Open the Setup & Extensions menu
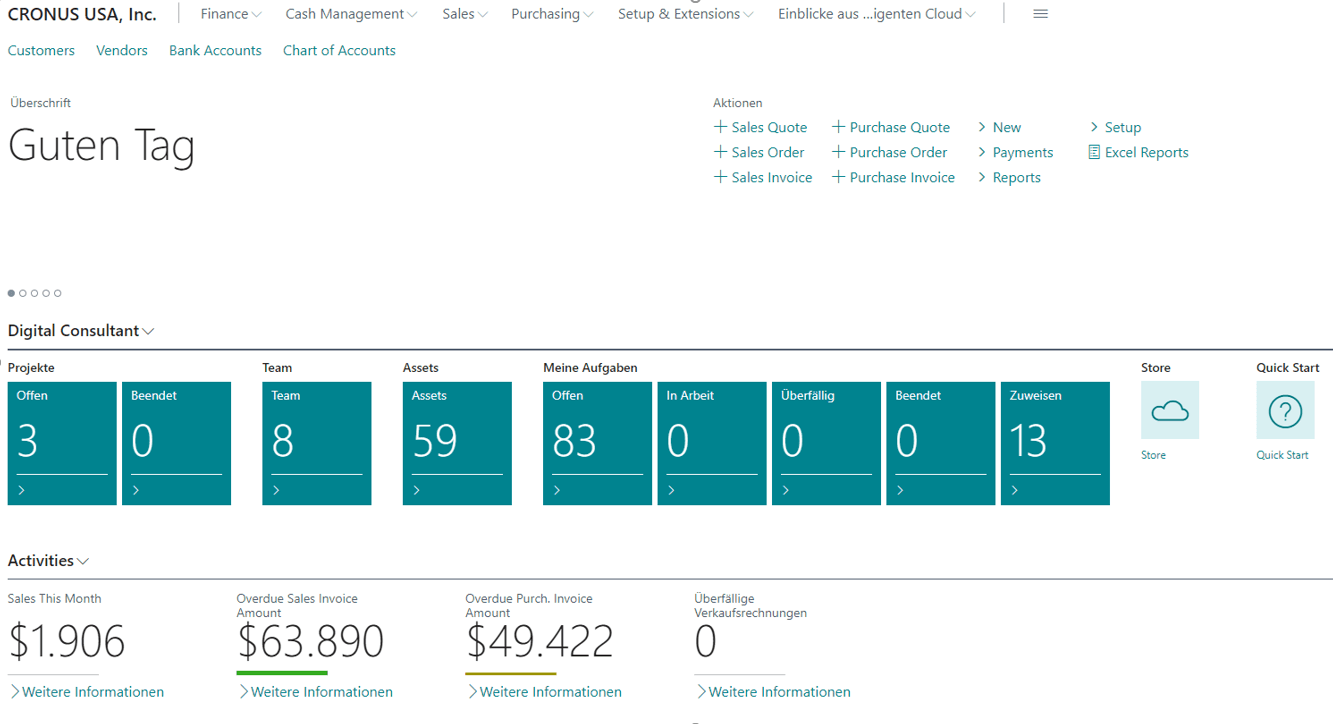1333x724 pixels. pyautogui.click(x=685, y=14)
